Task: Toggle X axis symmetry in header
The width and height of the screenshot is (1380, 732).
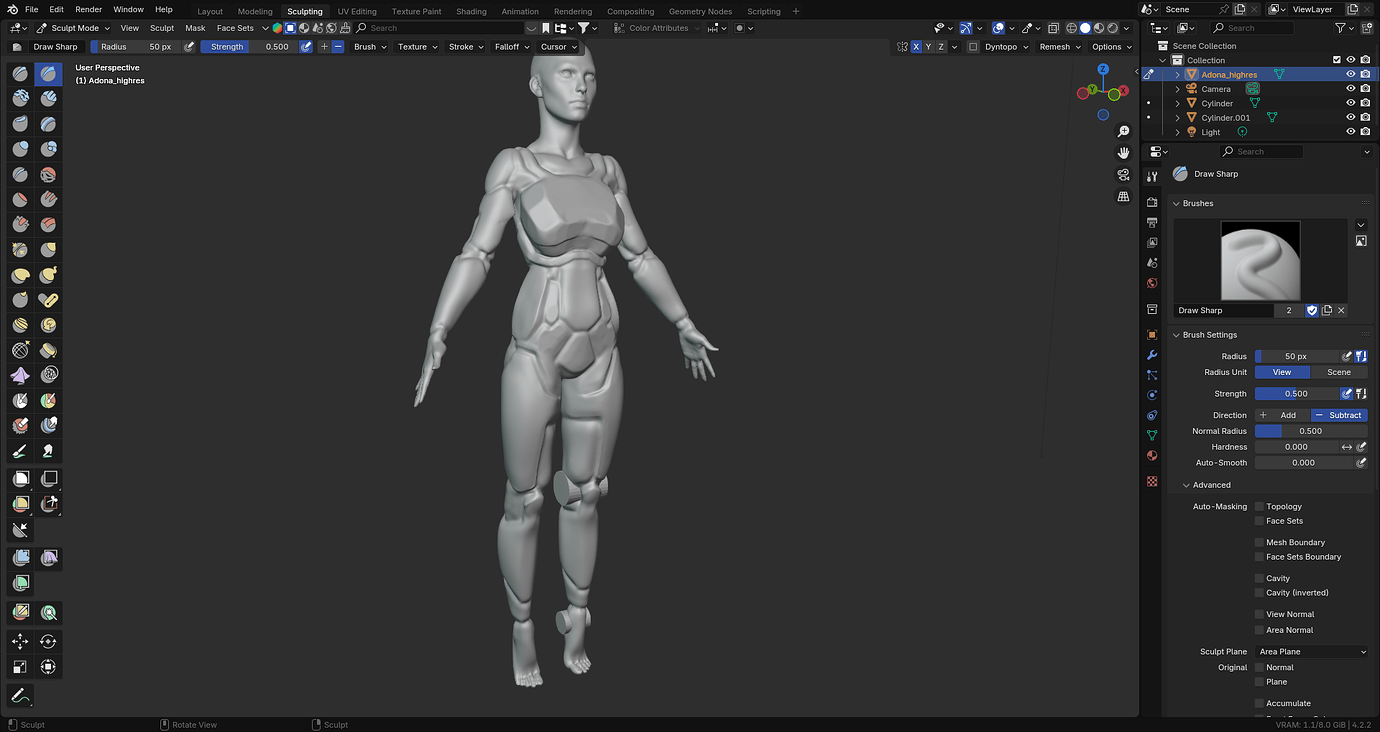Action: click(x=916, y=47)
